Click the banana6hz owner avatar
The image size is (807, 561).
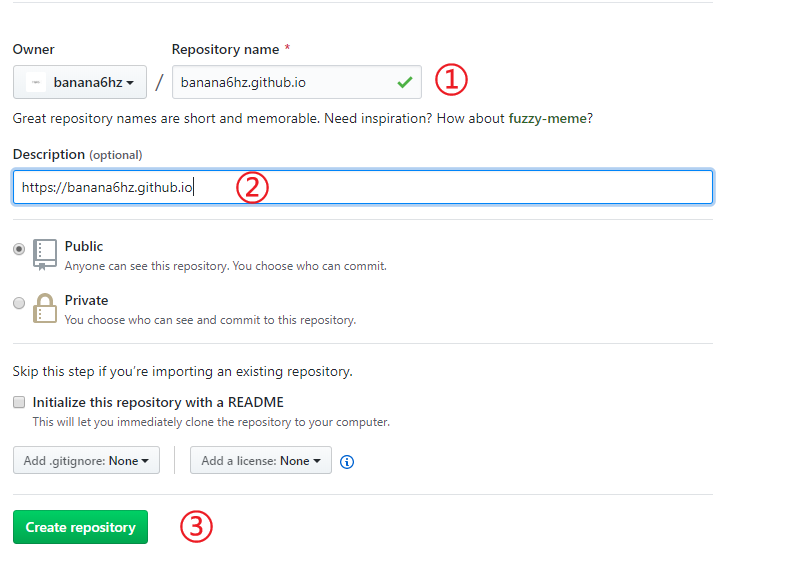pos(36,83)
